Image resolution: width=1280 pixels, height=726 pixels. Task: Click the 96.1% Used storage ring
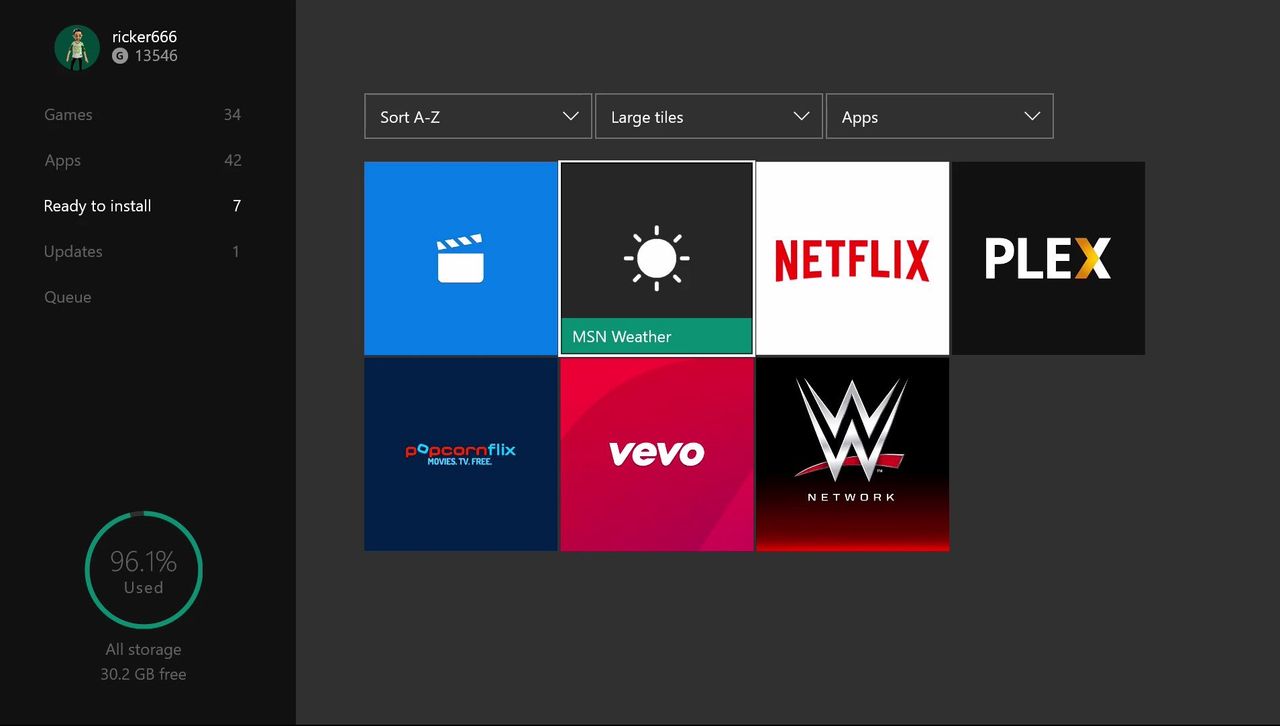coord(144,570)
